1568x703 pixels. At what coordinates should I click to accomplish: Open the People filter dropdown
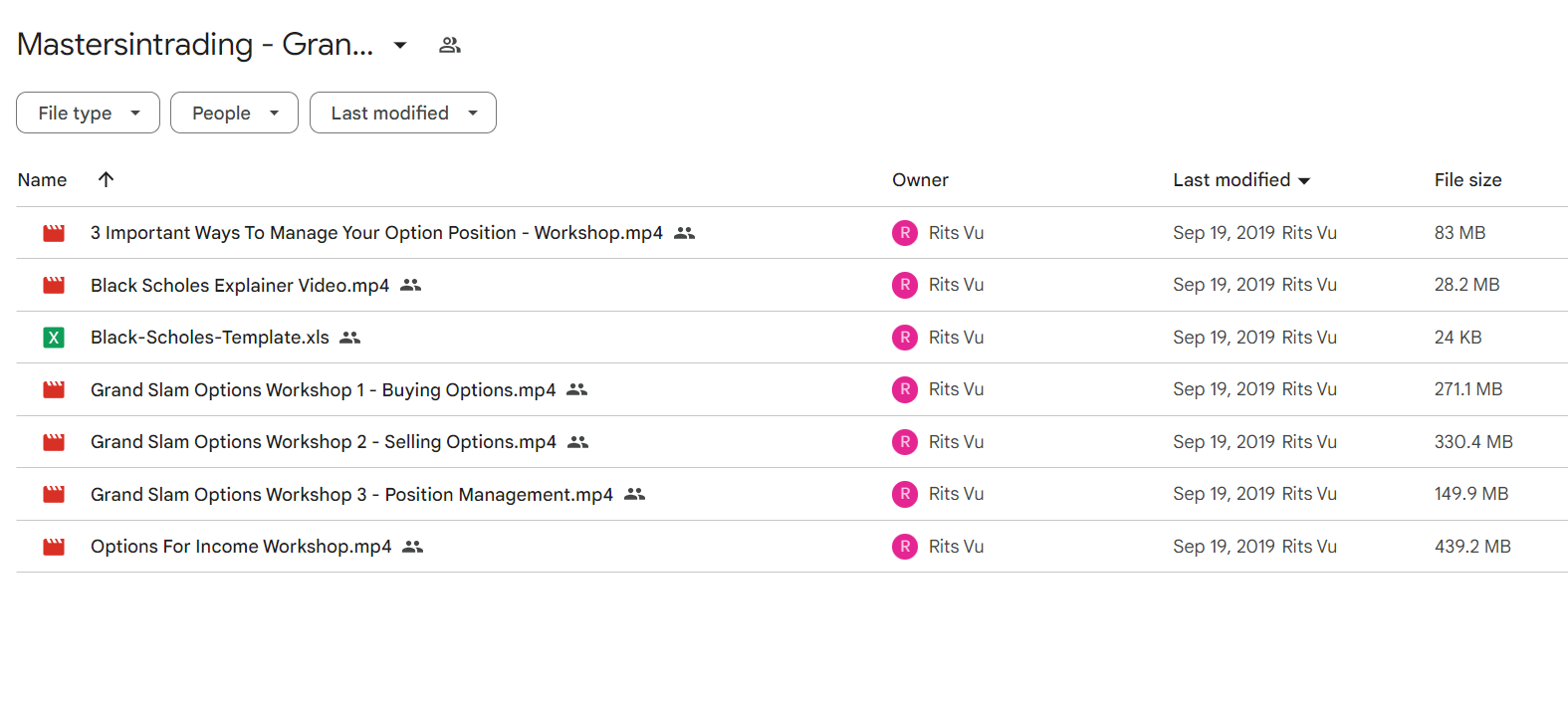(x=234, y=113)
